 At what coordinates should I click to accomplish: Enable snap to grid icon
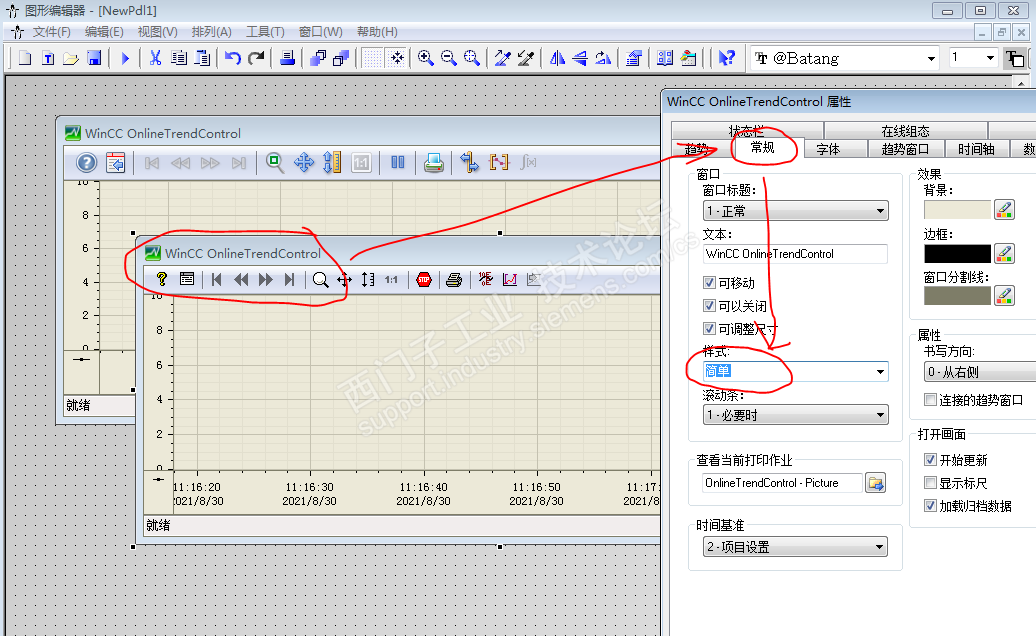point(396,58)
